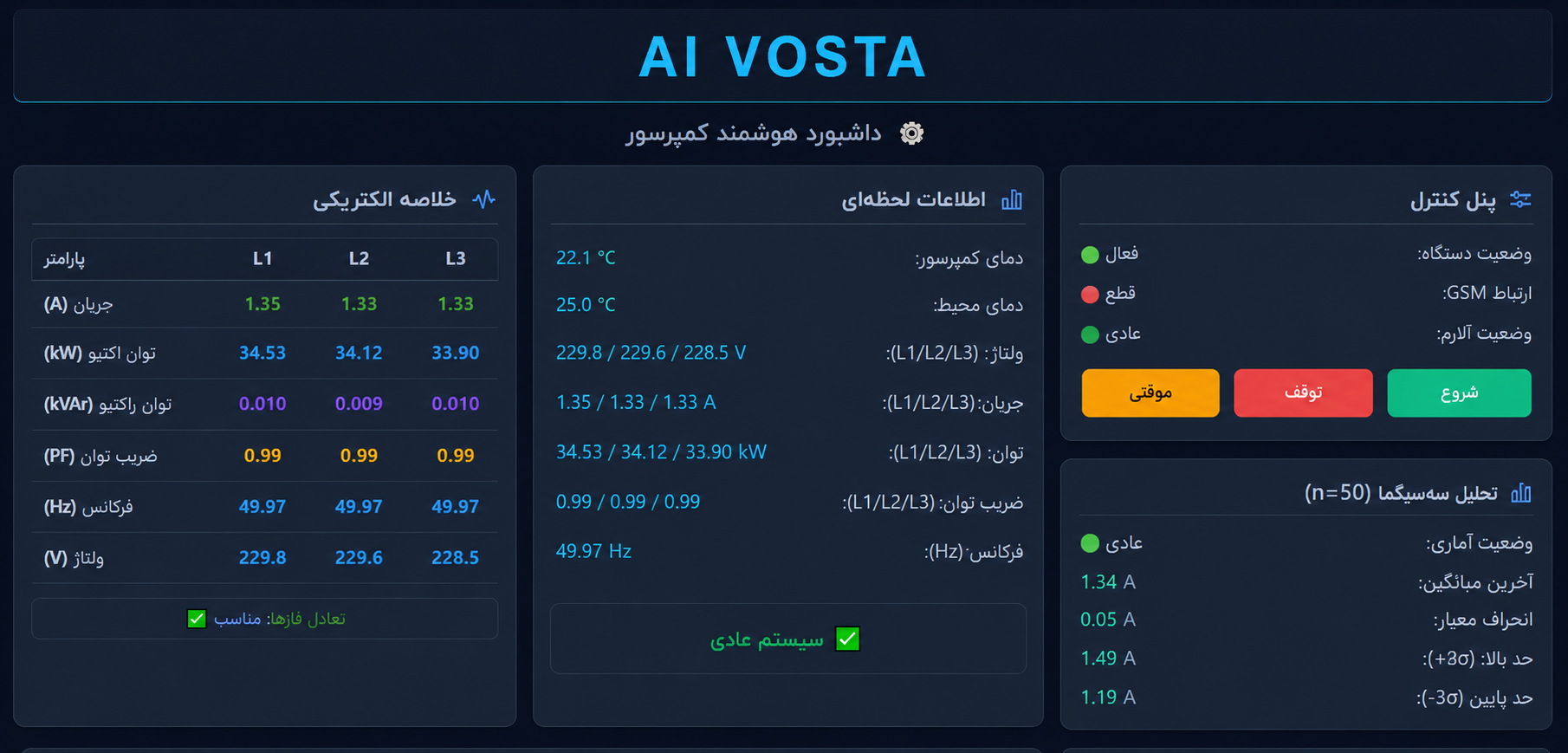This screenshot has height=753, width=1568.
Task: Click the last average value 1.34 A
Action: click(x=1108, y=582)
